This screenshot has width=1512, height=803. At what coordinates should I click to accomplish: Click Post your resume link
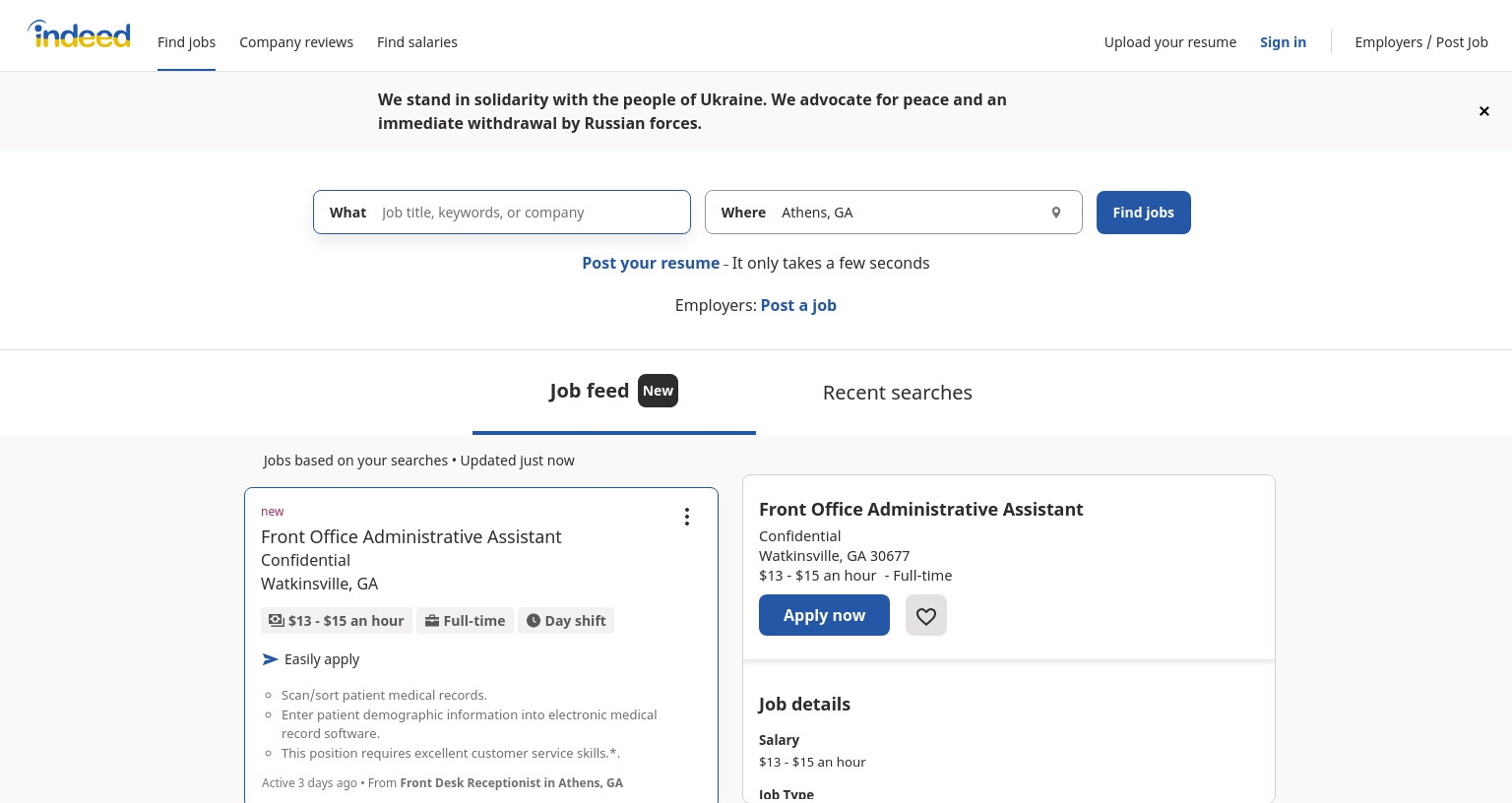click(651, 263)
